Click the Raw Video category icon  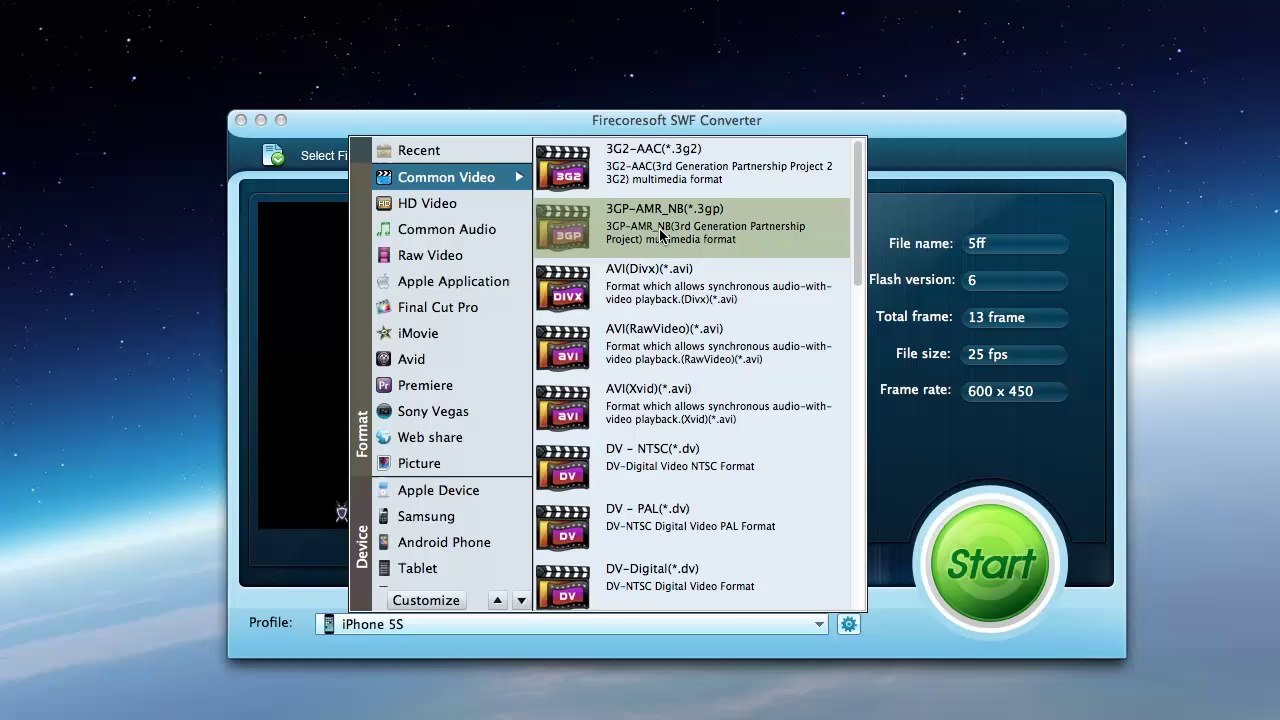(x=383, y=255)
